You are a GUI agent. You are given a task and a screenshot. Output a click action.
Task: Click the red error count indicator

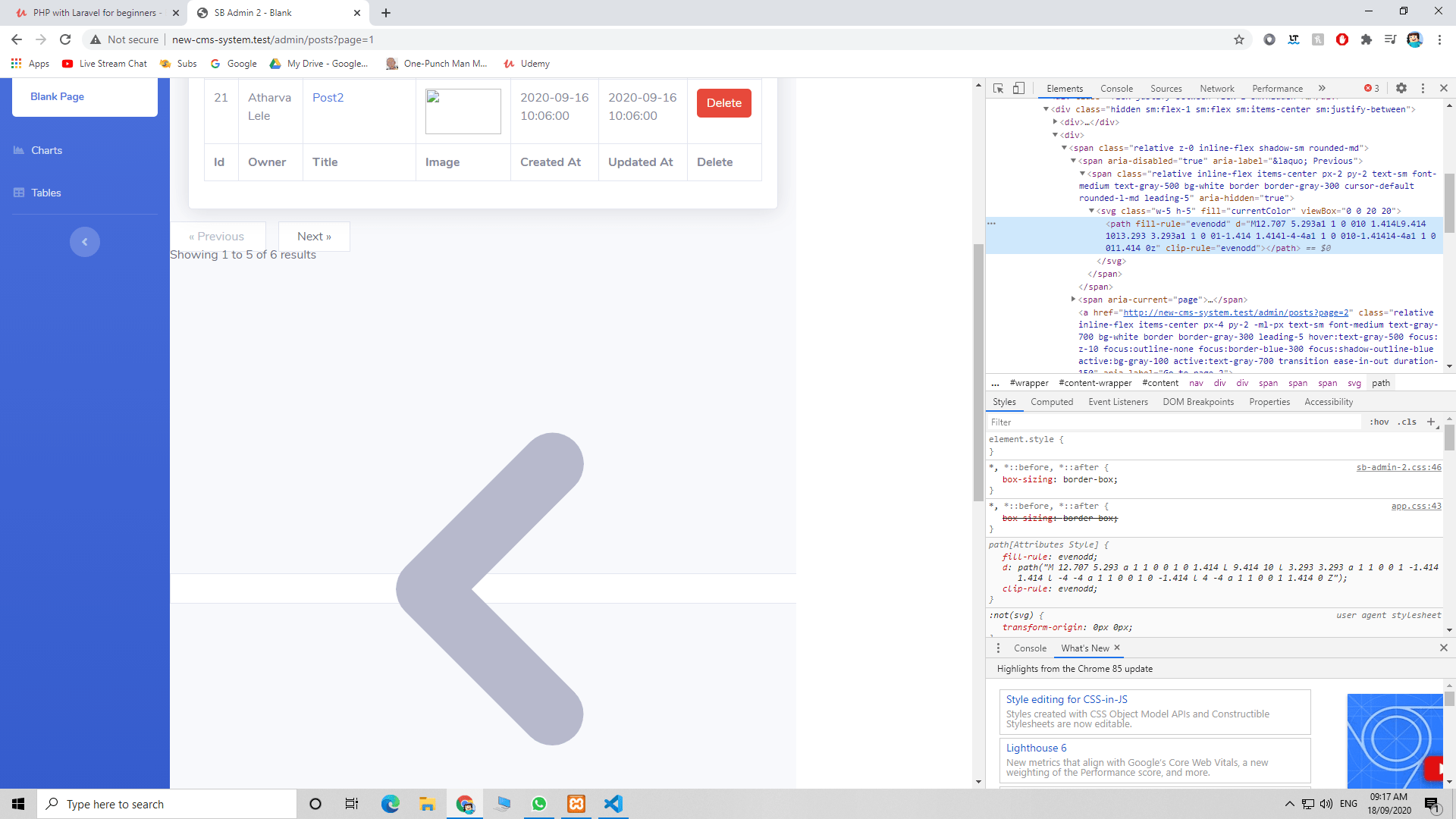coord(1372,88)
